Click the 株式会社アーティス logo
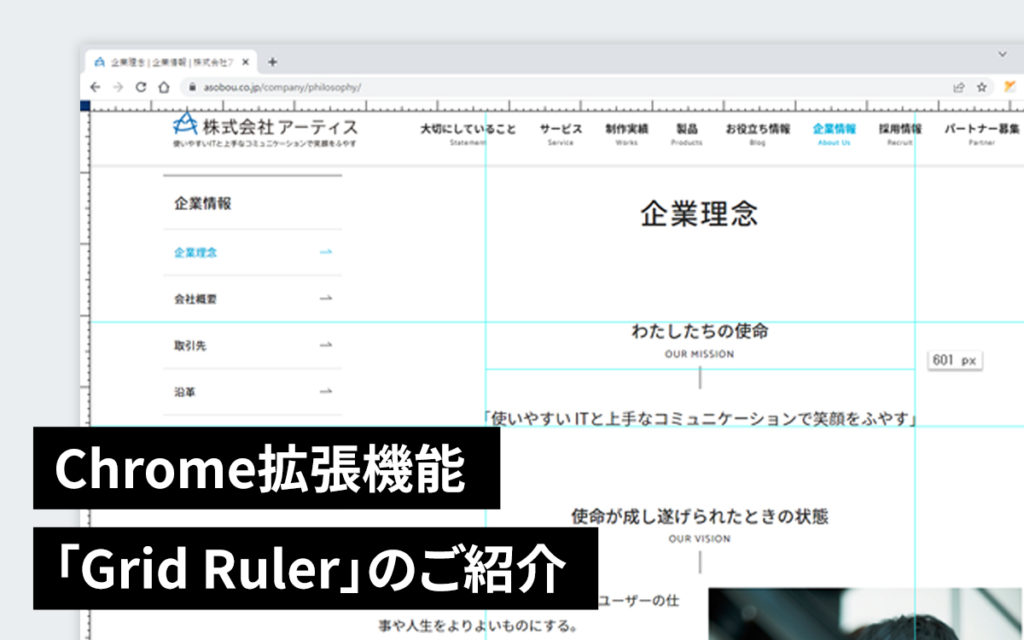Image resolution: width=1024 pixels, height=640 pixels. tap(265, 129)
